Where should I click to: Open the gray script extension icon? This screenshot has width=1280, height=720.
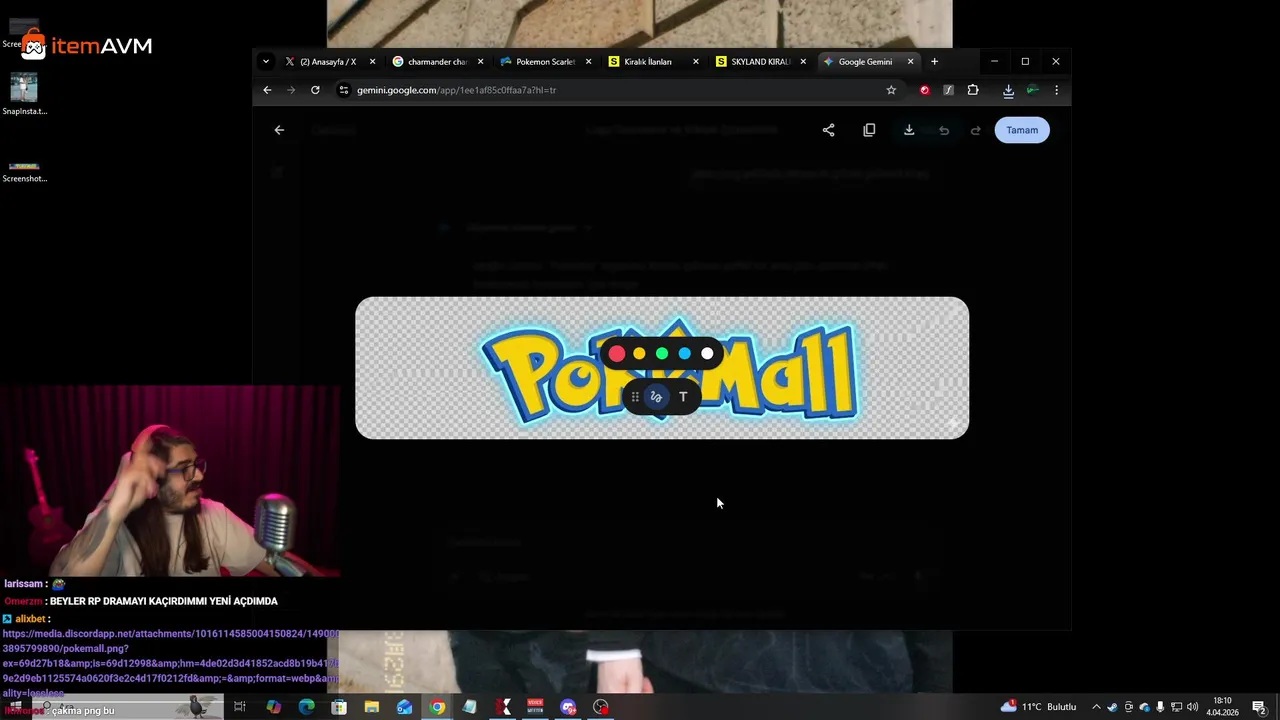pyautogui.click(x=948, y=90)
